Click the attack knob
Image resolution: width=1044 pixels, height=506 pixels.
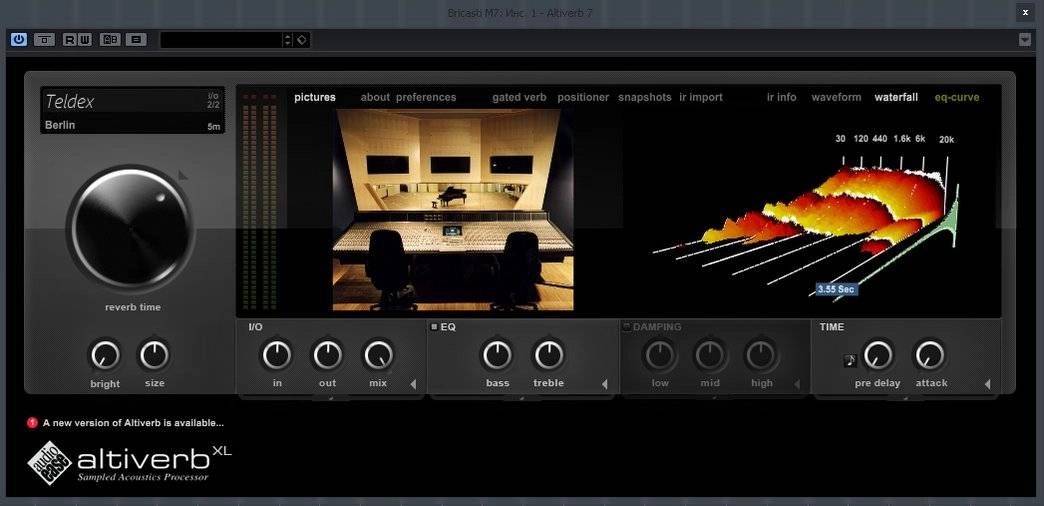[930, 356]
